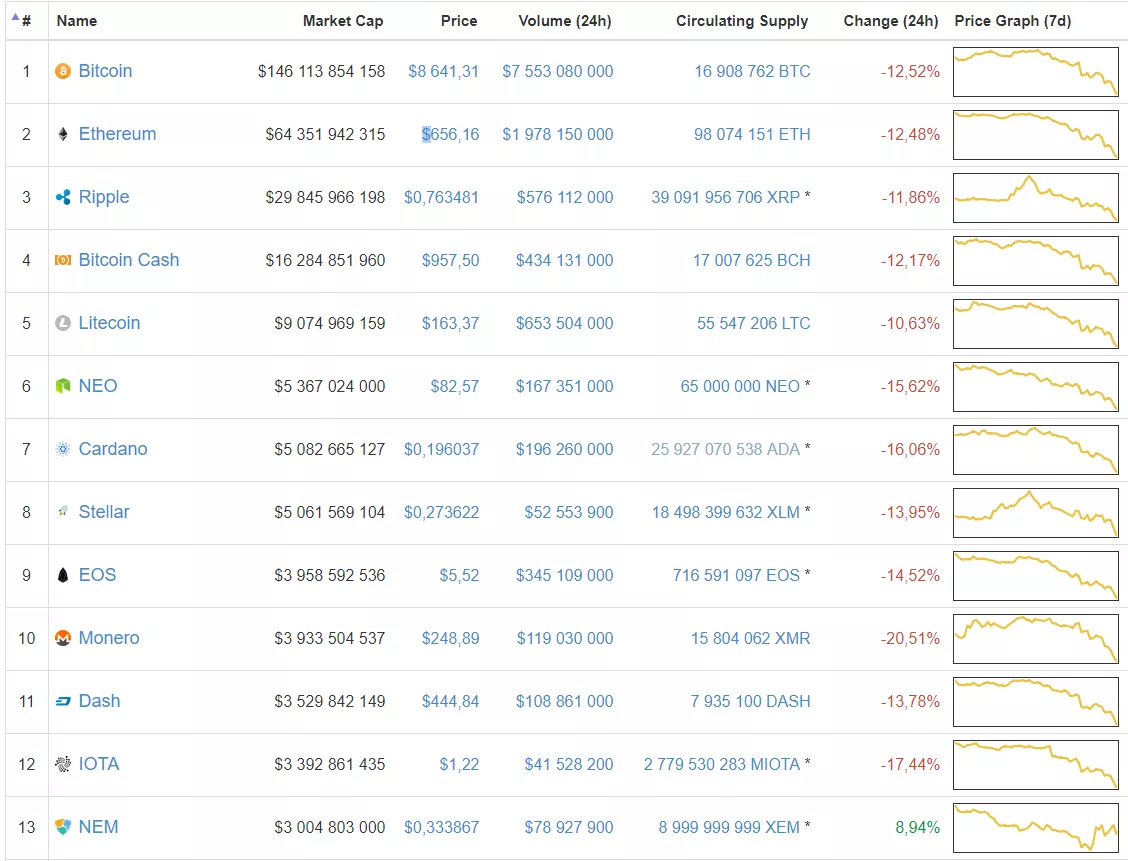Click the Ripple logo icon
Screen dimensions: 1128x861
tap(63, 197)
